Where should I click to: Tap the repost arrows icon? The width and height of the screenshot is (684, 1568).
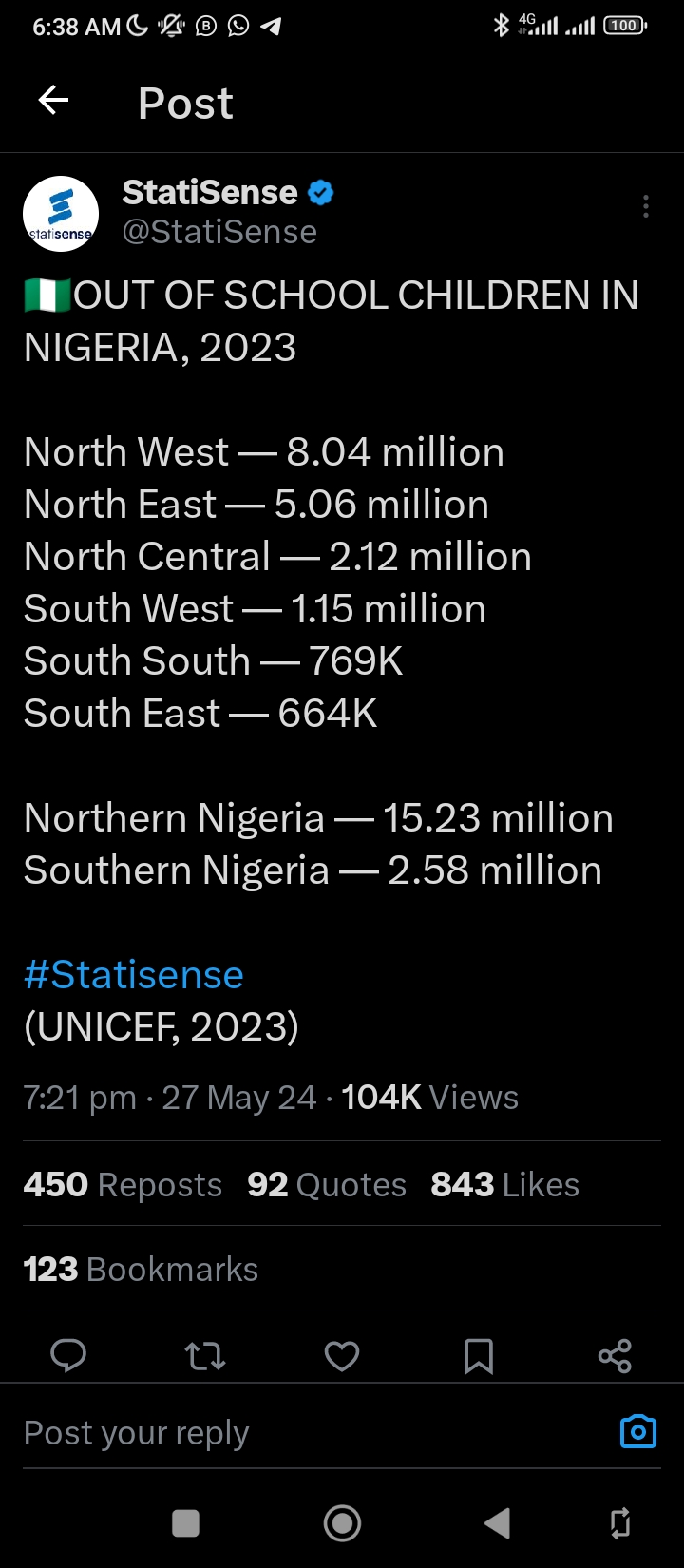[205, 1356]
